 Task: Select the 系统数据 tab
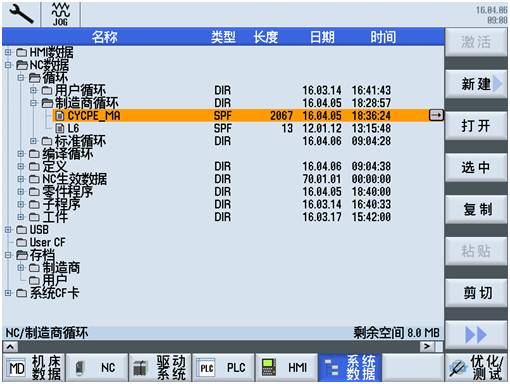350,368
